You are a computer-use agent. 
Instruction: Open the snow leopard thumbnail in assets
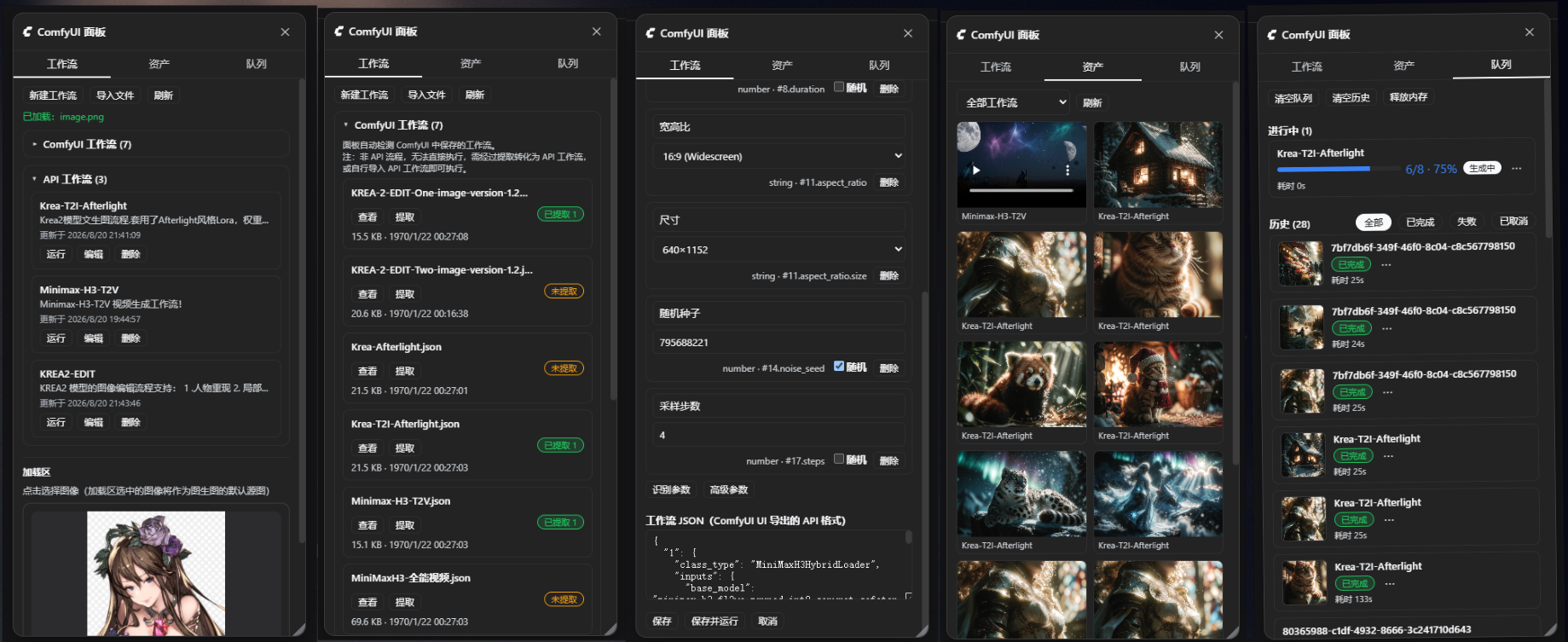tap(1021, 494)
